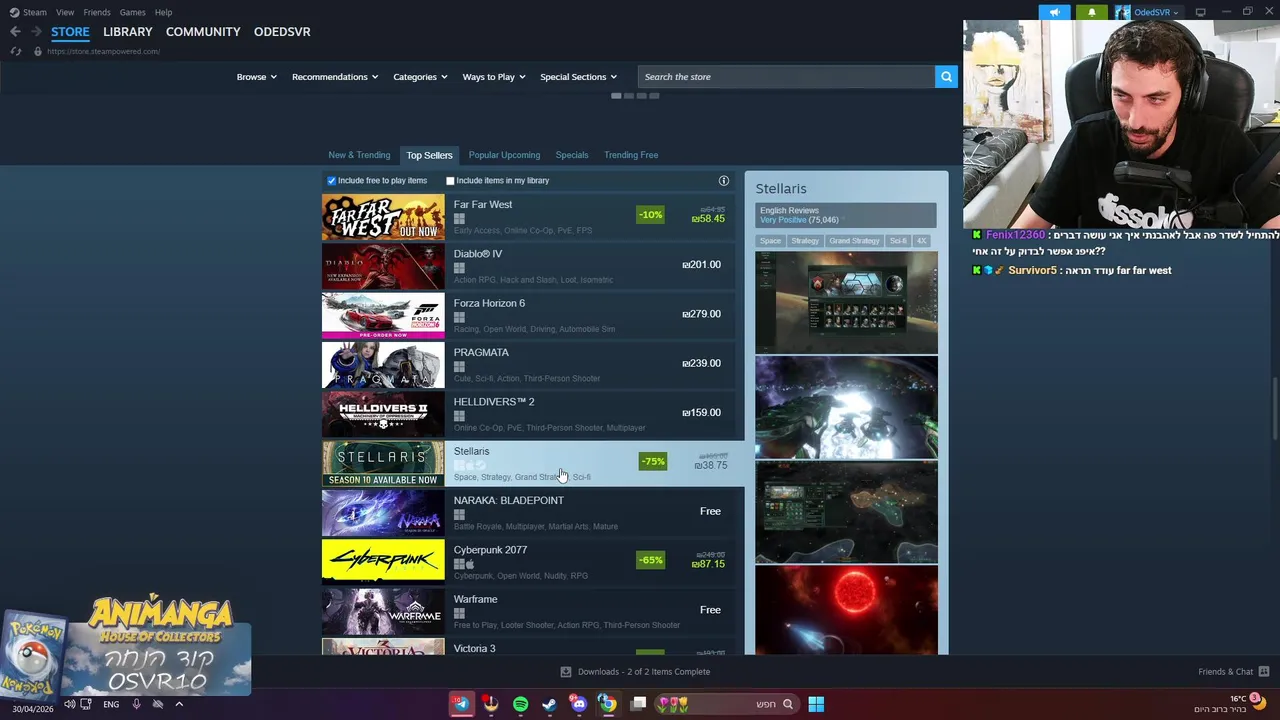Uncheck Include free to play items
The height and width of the screenshot is (720, 1280).
pyautogui.click(x=332, y=181)
